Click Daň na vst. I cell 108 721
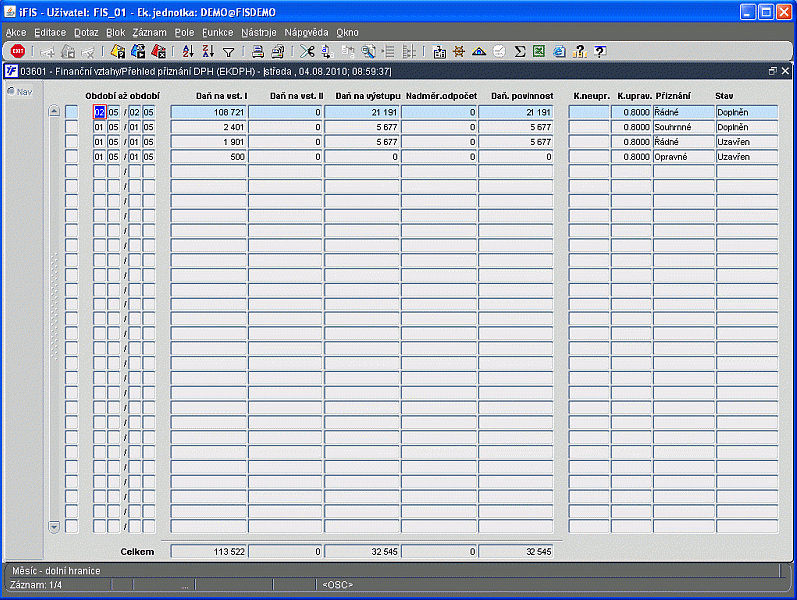The width and height of the screenshot is (797, 600). click(208, 112)
